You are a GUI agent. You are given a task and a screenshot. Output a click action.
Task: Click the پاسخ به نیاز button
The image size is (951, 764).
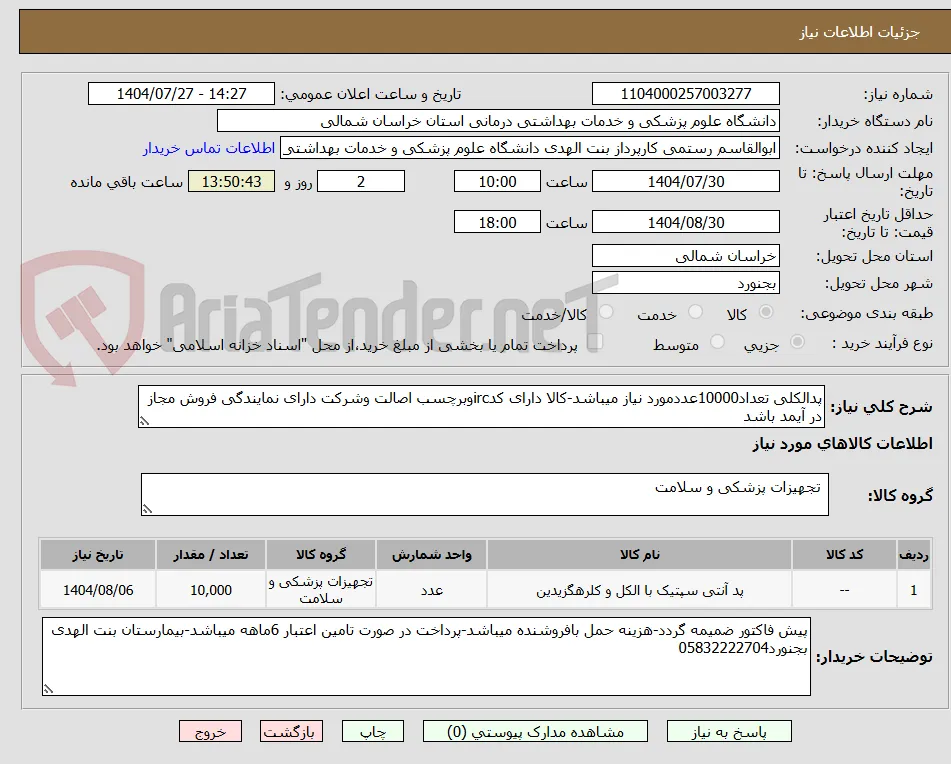[x=729, y=731]
